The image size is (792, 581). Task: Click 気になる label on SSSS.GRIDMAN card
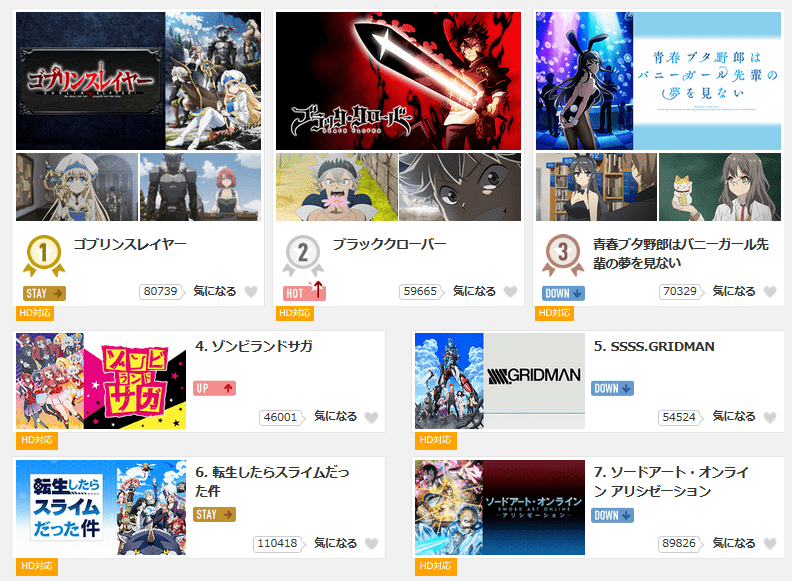[734, 417]
